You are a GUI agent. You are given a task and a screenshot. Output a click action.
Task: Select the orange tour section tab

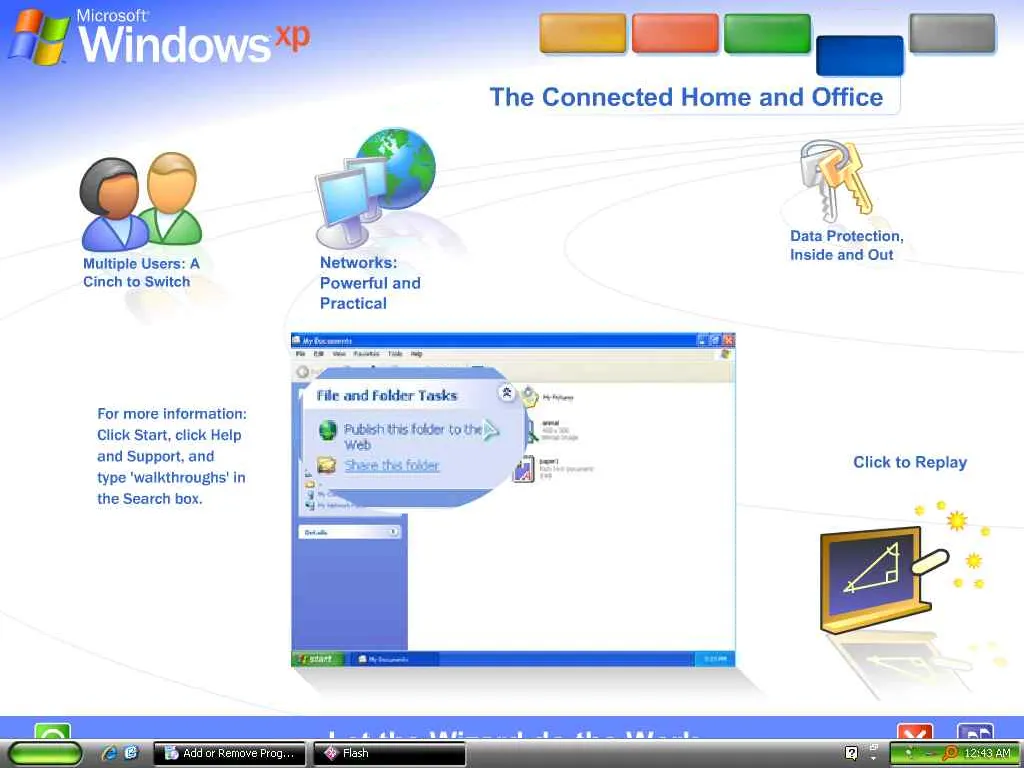coord(583,33)
